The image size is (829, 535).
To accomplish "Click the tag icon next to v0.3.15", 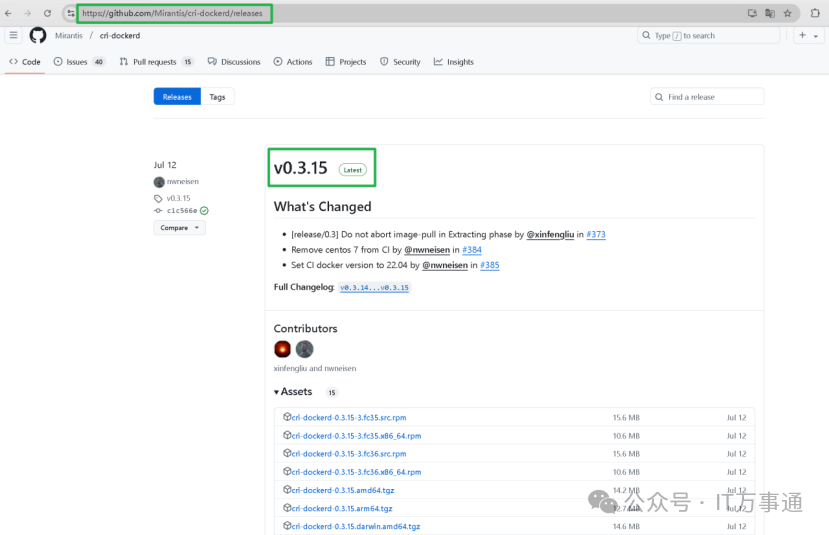I will coord(158,198).
